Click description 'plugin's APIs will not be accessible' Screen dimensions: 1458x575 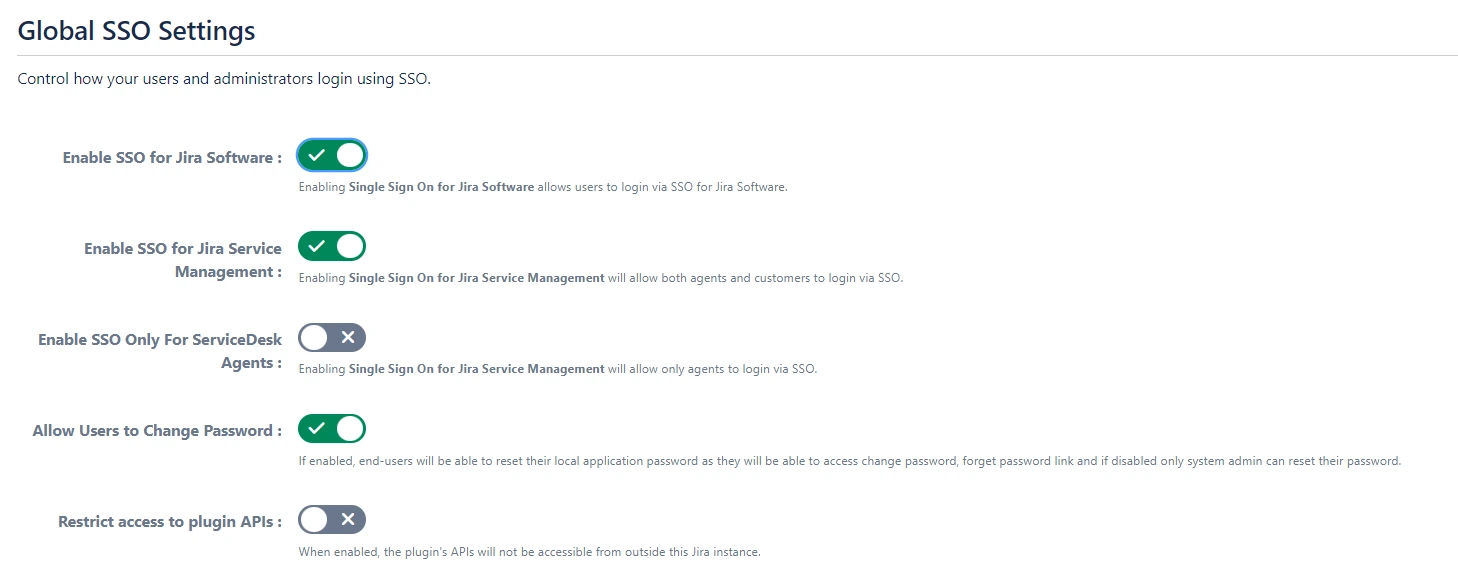[x=530, y=552]
